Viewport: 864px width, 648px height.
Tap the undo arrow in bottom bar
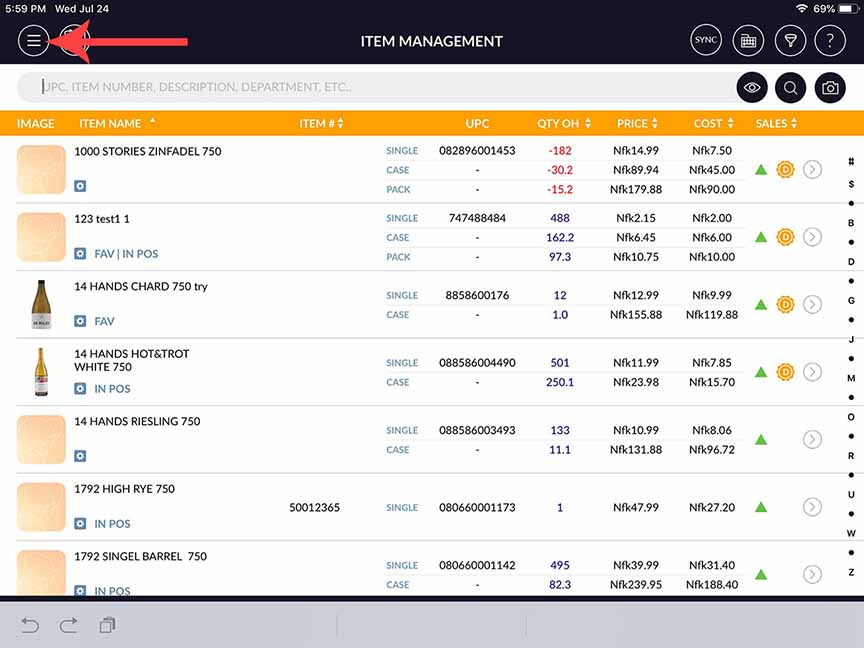click(30, 625)
